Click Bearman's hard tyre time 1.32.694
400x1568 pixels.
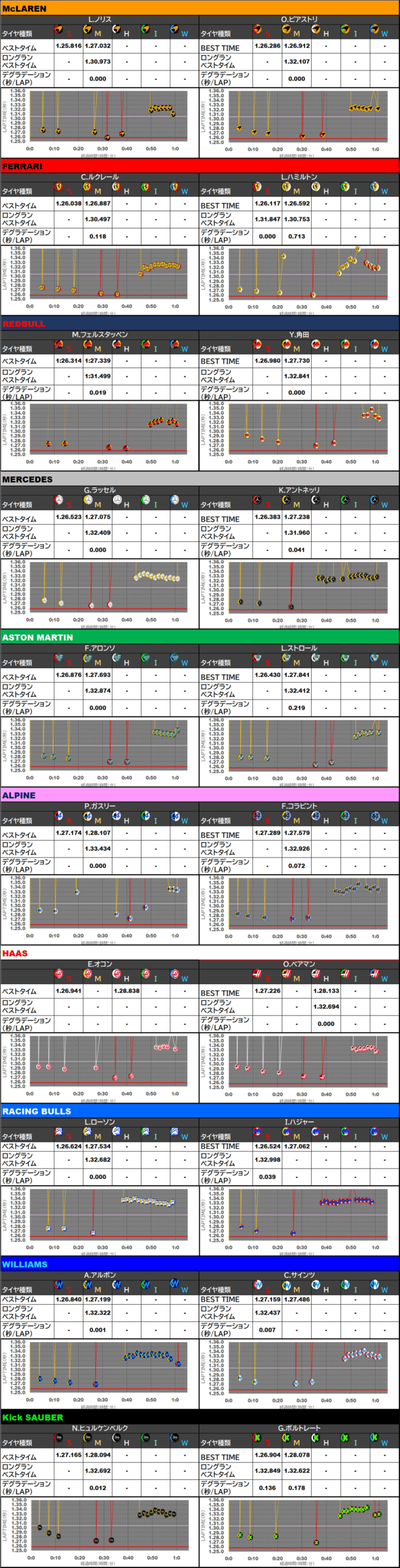pyautogui.click(x=326, y=1006)
